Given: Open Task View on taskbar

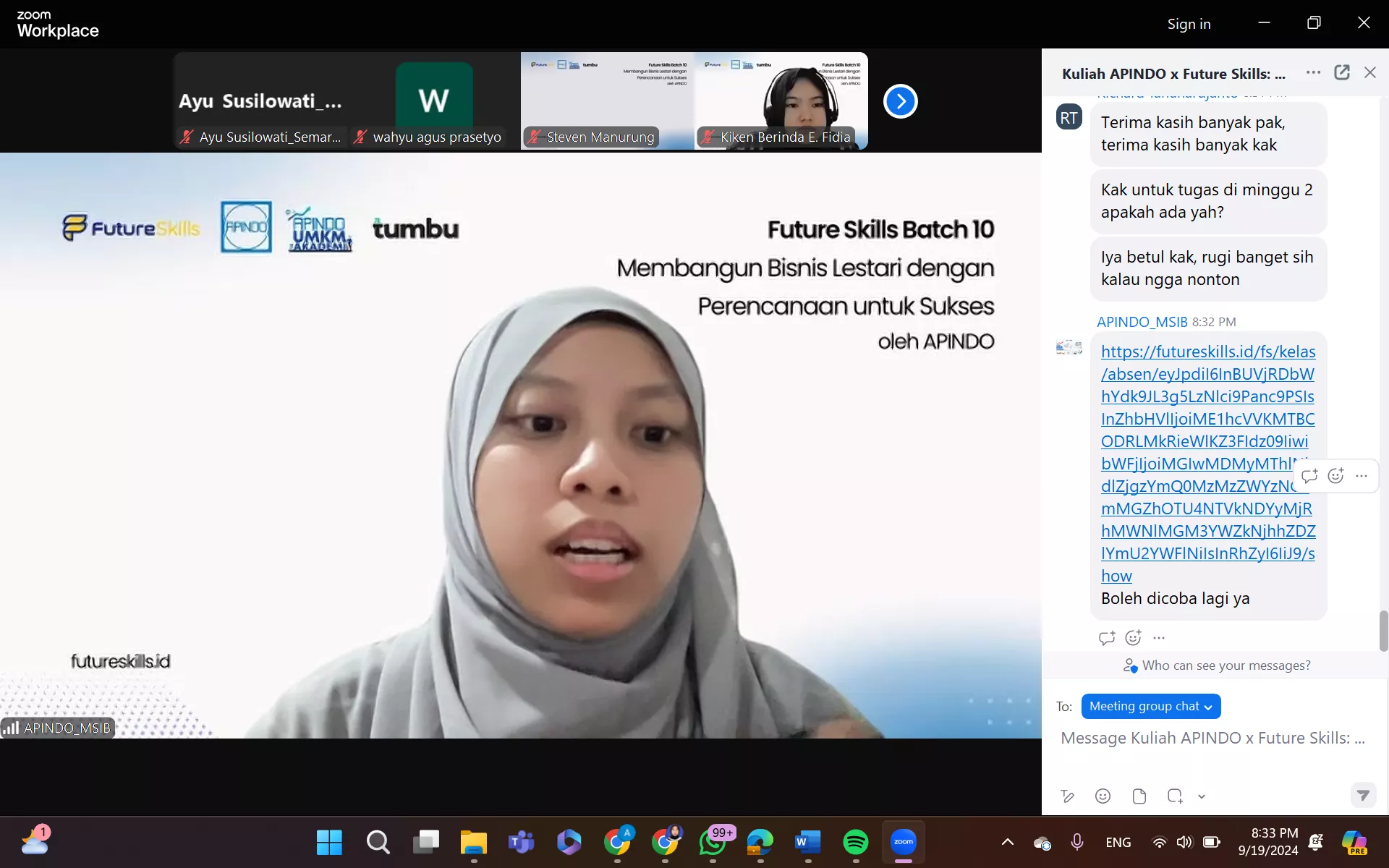Looking at the screenshot, I should pyautogui.click(x=426, y=842).
